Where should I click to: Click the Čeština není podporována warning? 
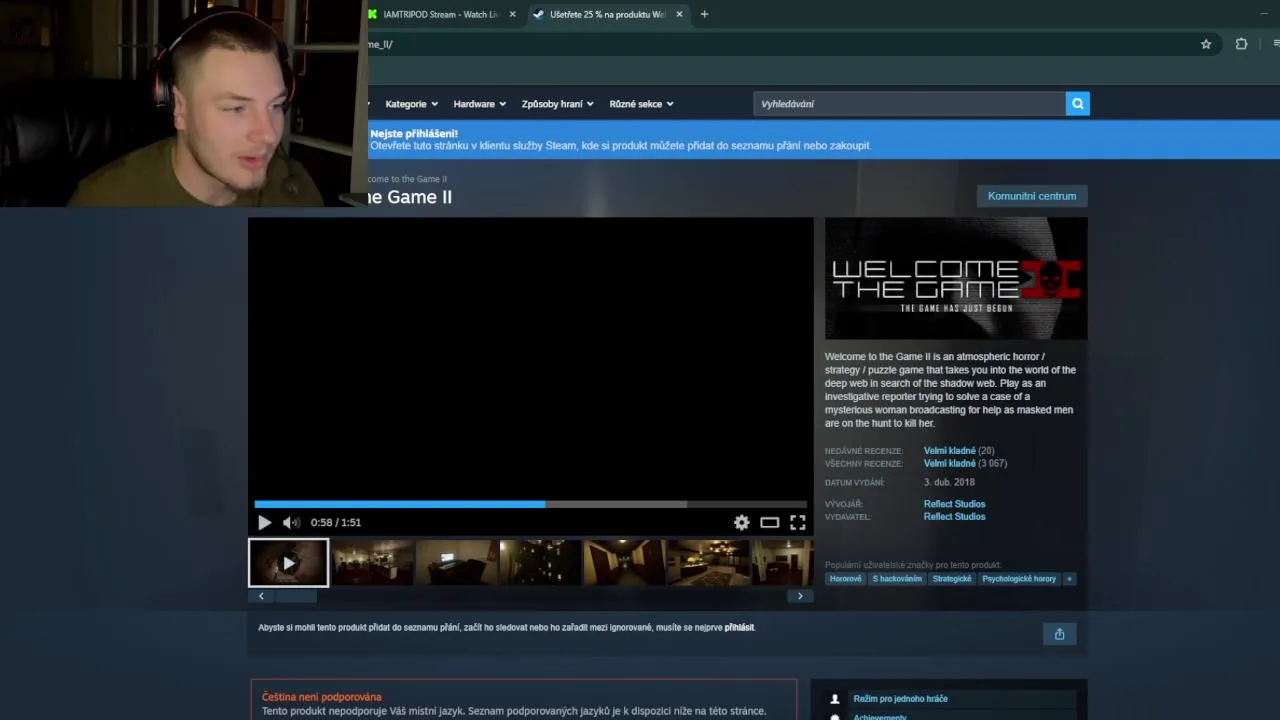pos(322,697)
